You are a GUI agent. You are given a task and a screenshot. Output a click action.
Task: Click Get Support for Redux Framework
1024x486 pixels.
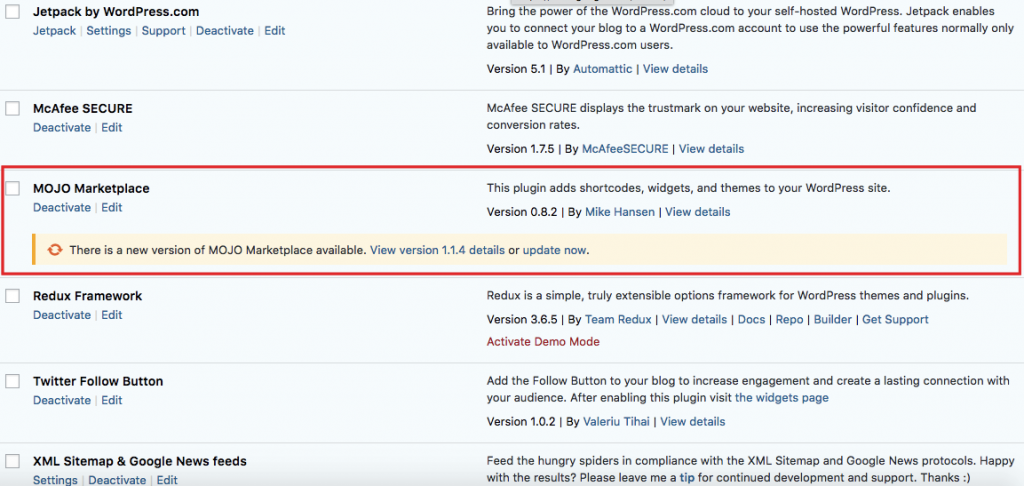coord(895,319)
